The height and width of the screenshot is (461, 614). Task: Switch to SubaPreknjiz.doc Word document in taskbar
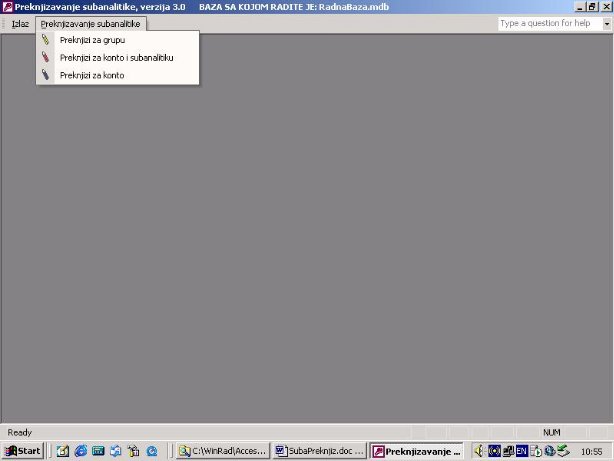pos(319,451)
